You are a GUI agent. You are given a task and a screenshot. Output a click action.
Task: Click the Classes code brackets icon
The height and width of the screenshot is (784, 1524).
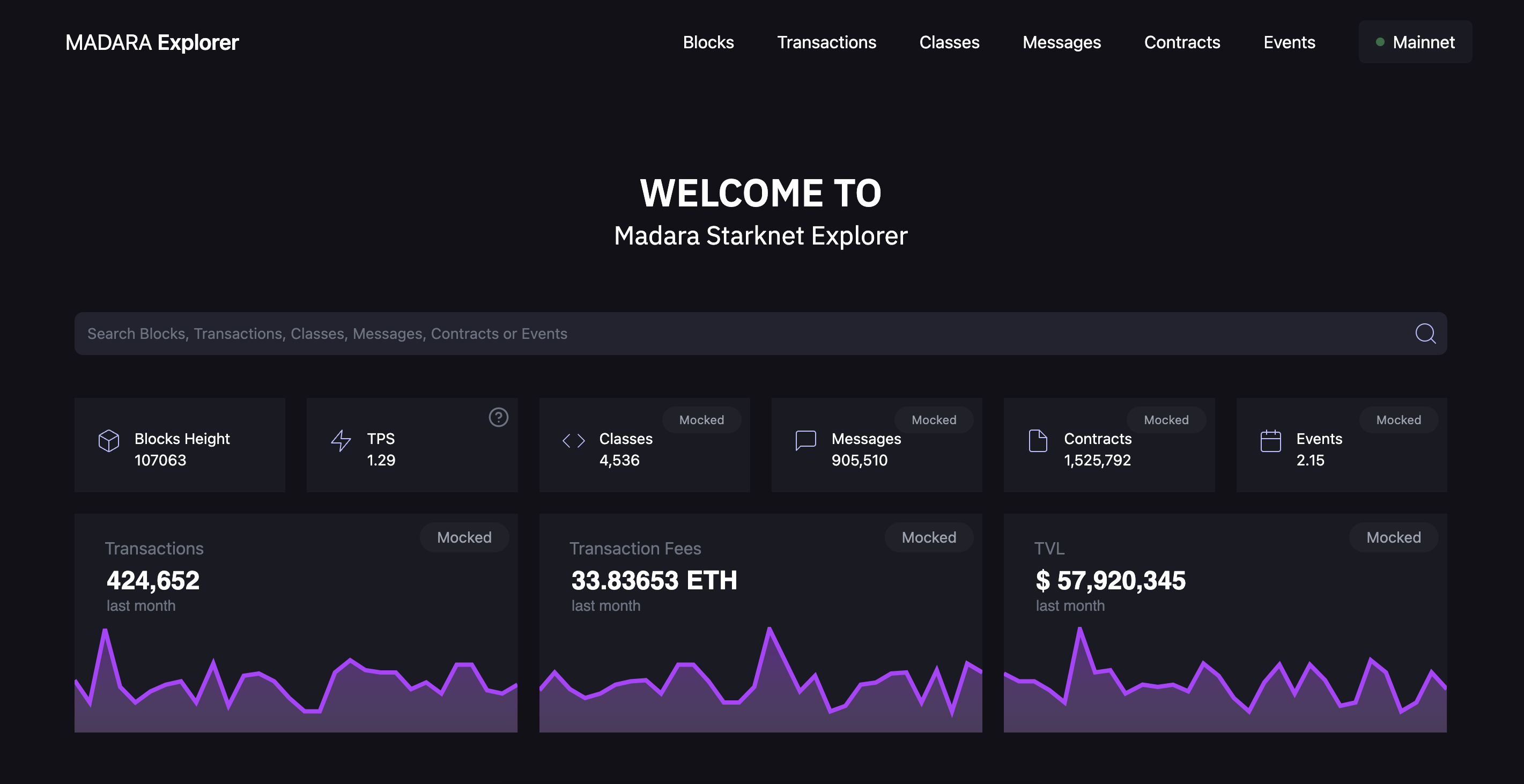click(x=573, y=441)
